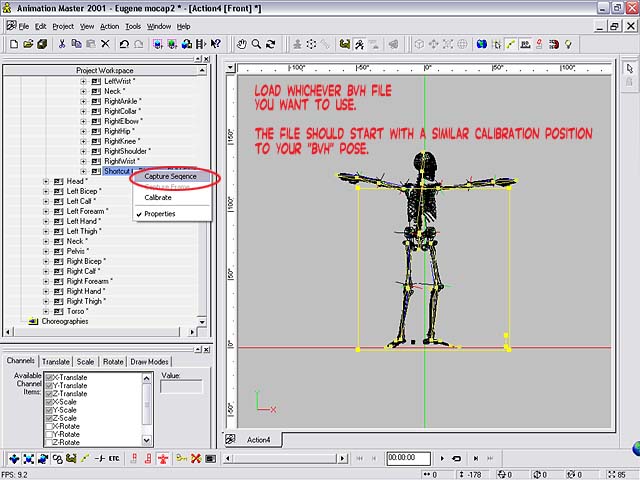Enable the X-Rotate channel checkbox
The height and width of the screenshot is (480, 640).
49,426
